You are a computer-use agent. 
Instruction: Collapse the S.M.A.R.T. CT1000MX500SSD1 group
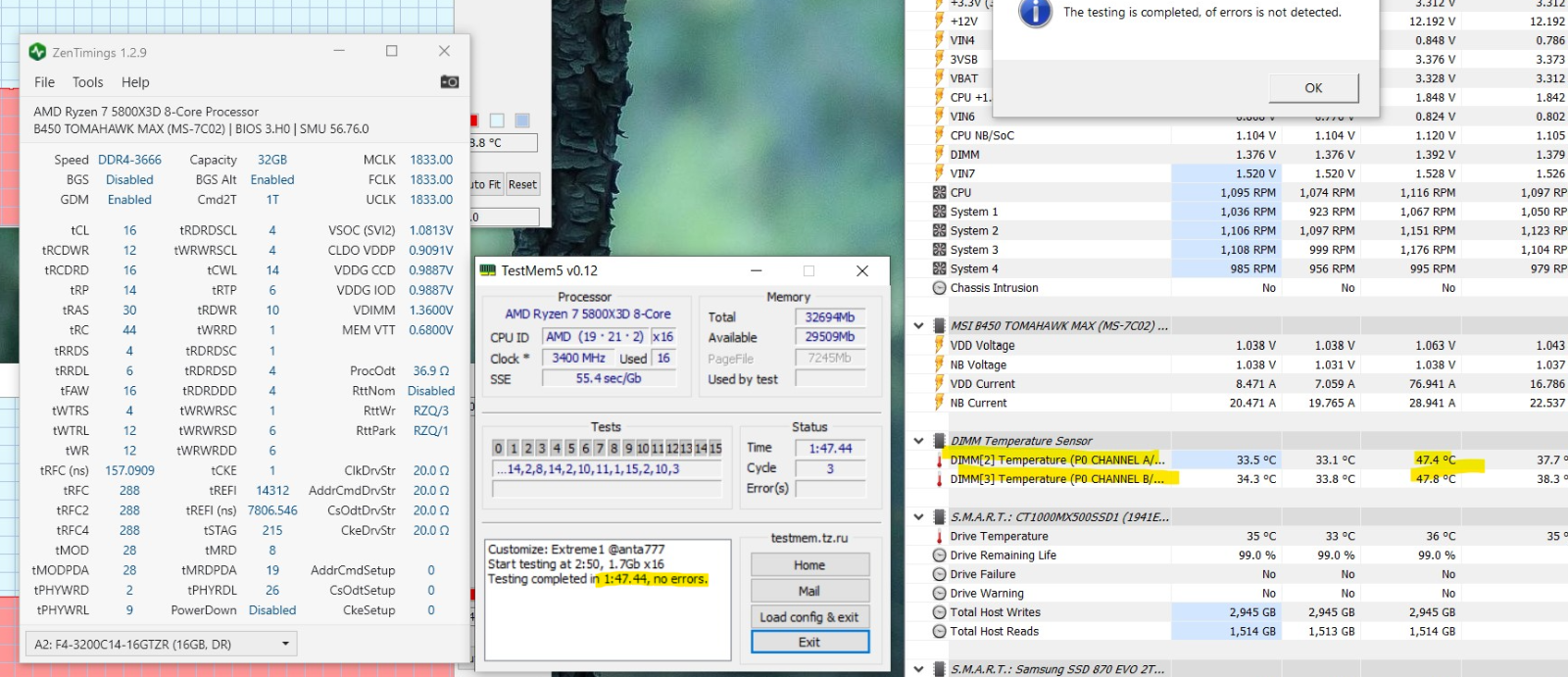(918, 517)
